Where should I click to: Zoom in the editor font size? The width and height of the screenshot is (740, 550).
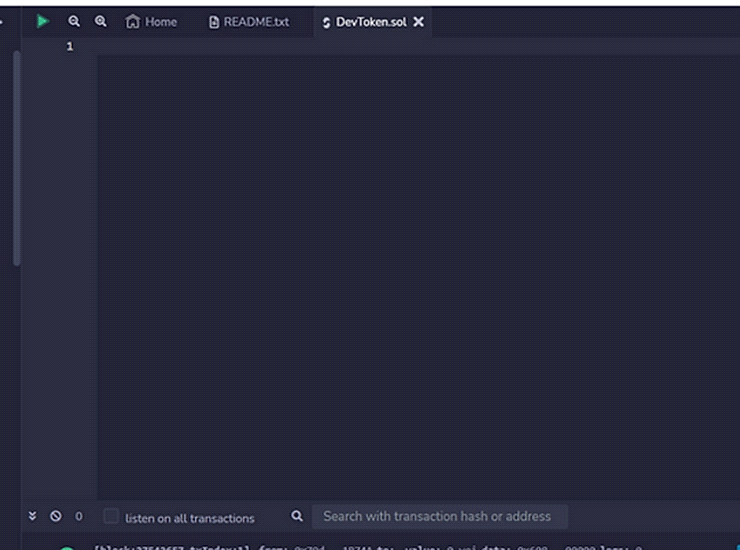[x=101, y=21]
